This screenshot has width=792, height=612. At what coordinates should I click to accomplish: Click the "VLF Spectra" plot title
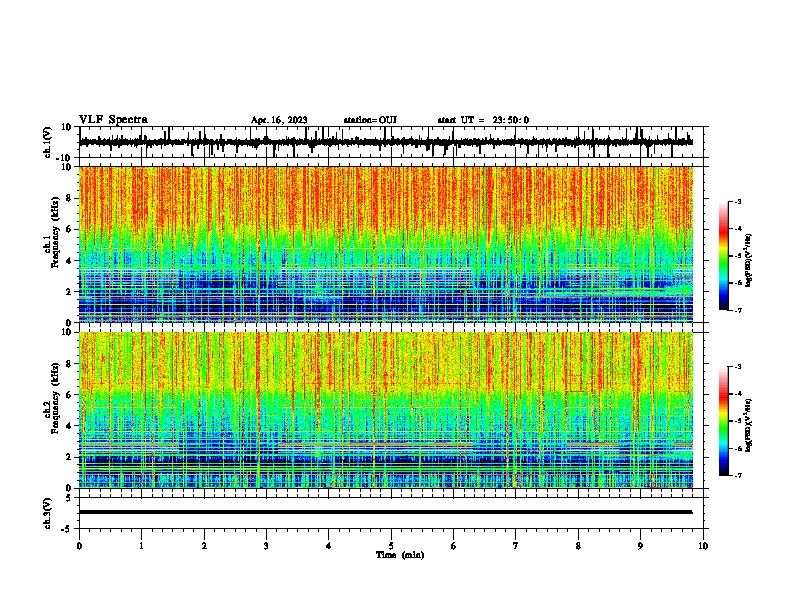(113, 120)
